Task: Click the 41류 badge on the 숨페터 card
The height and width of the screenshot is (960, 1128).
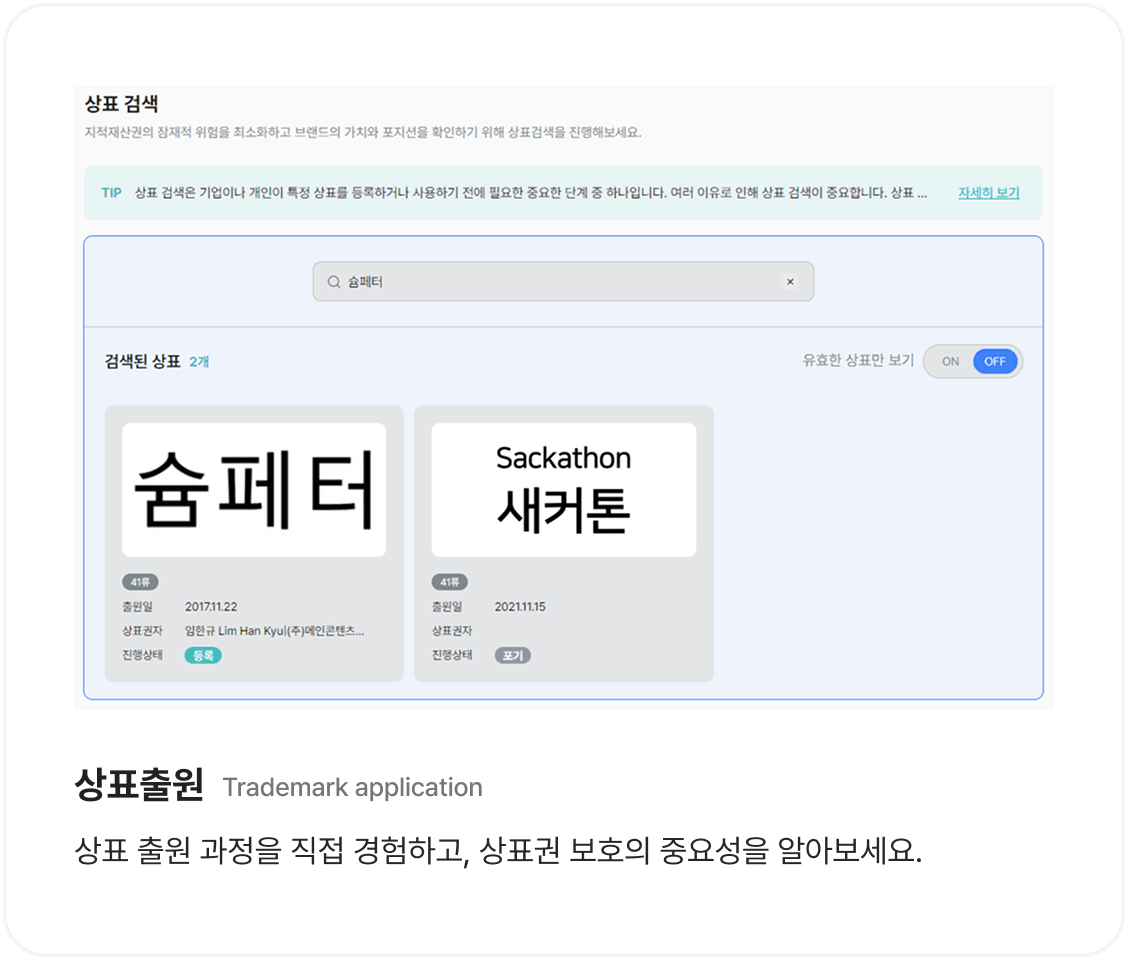Action: pos(140,582)
